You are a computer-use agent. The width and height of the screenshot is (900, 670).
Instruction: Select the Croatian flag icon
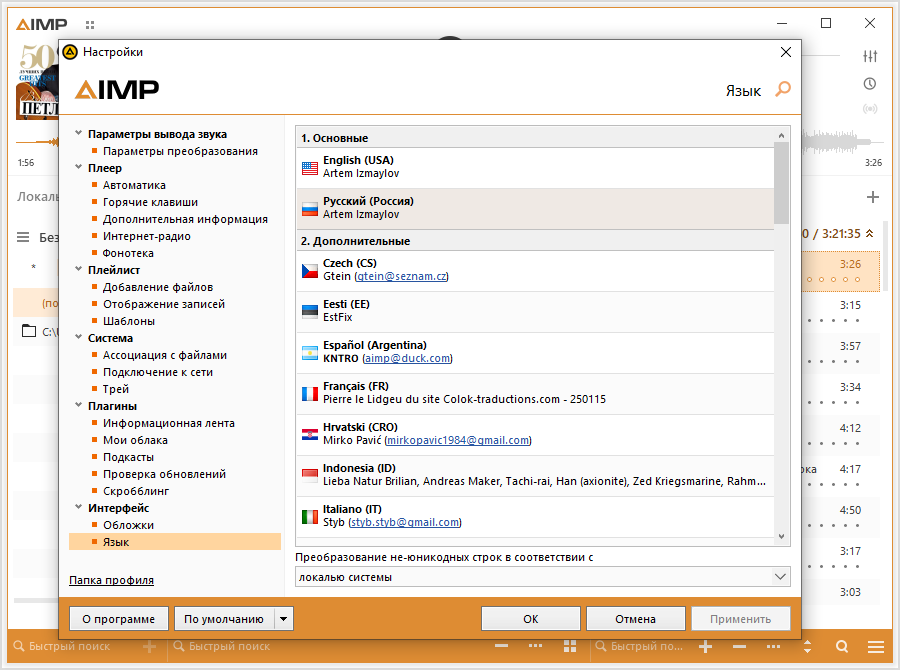point(310,435)
